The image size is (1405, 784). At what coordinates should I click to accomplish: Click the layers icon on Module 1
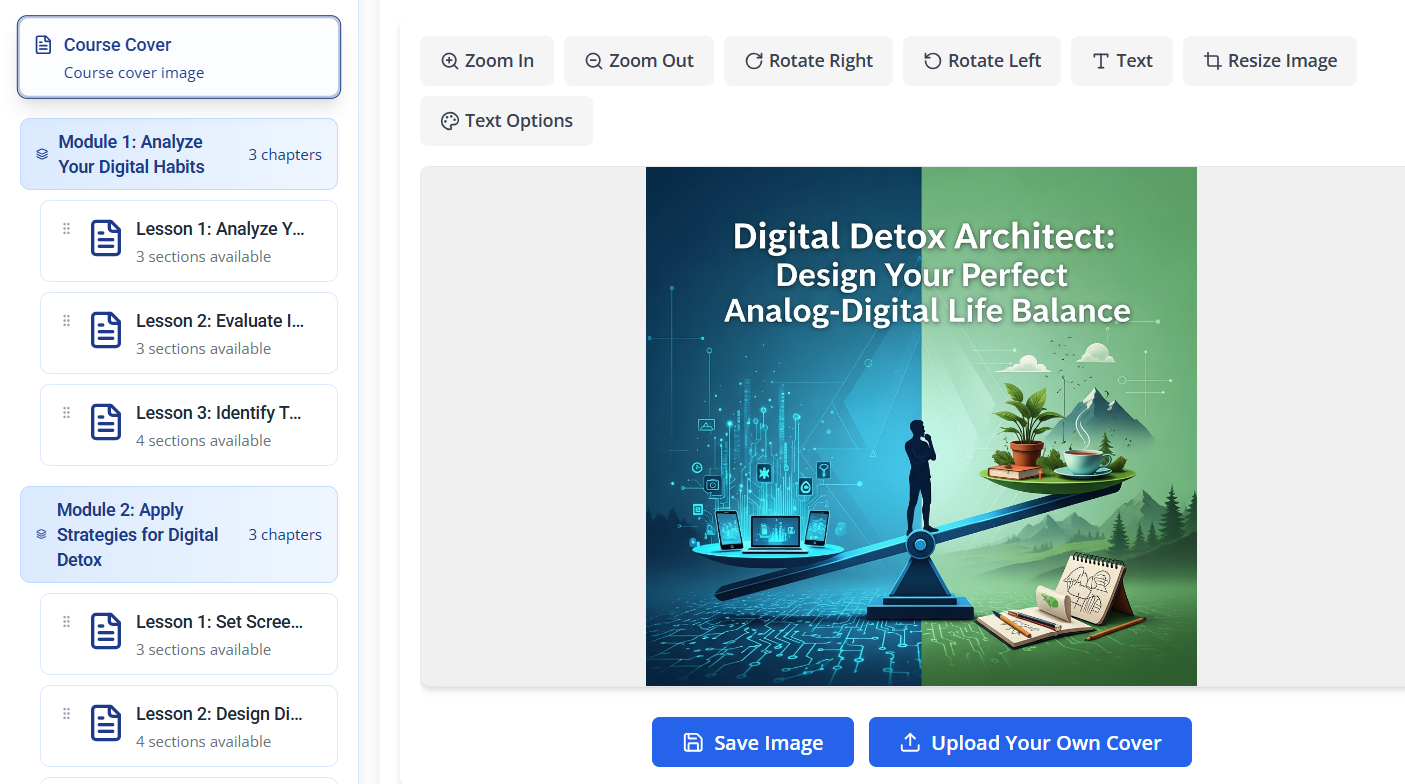(41, 154)
